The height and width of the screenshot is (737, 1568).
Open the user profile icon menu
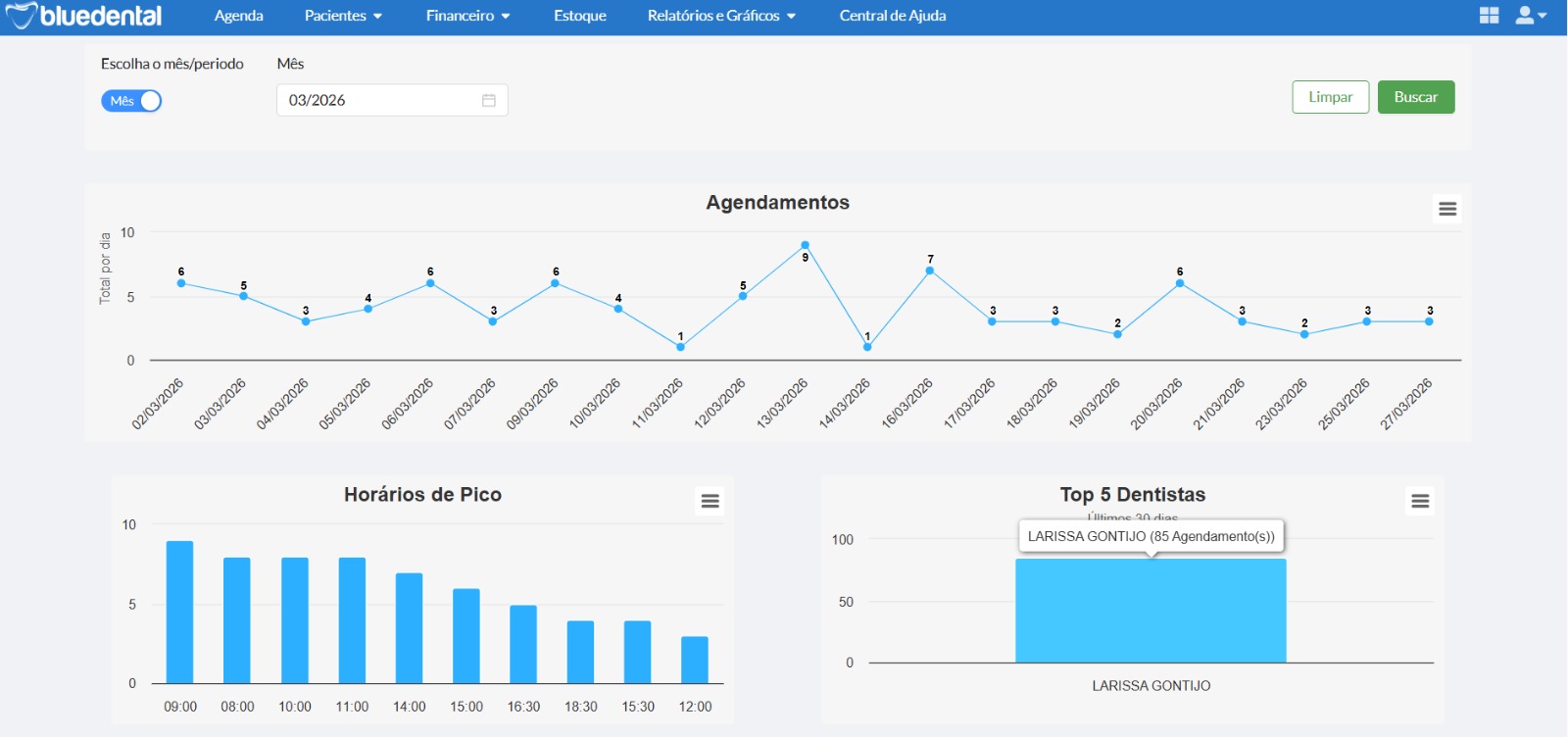click(1531, 16)
